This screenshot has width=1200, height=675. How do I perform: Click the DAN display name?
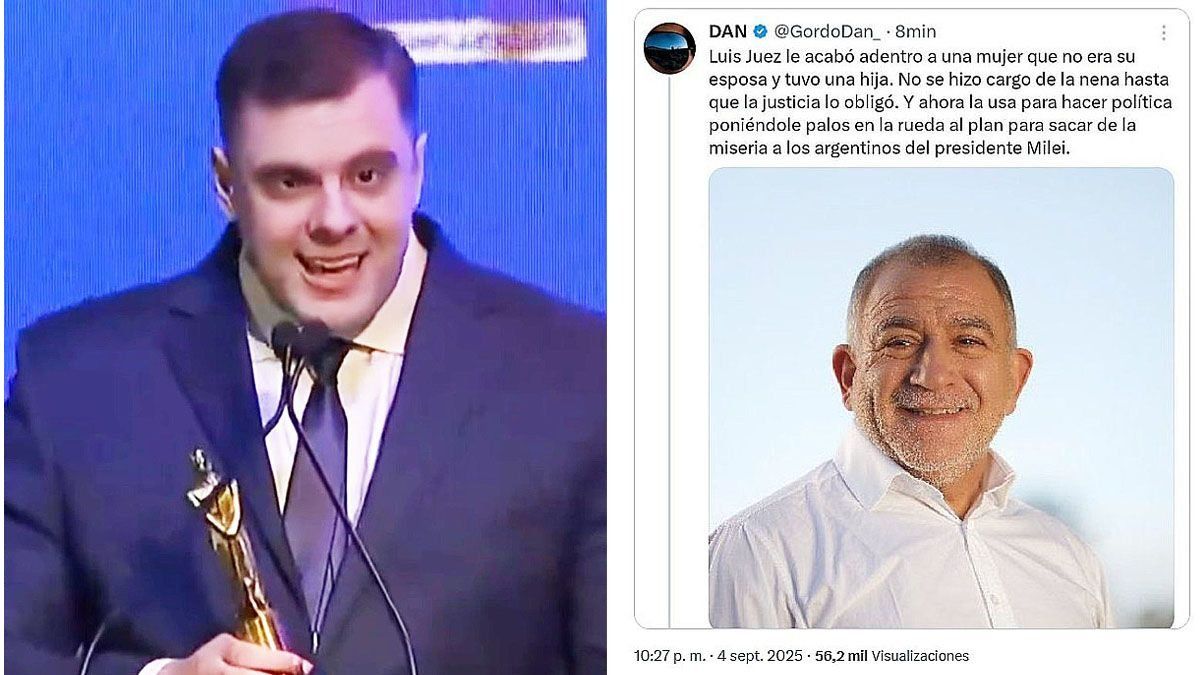(x=727, y=32)
